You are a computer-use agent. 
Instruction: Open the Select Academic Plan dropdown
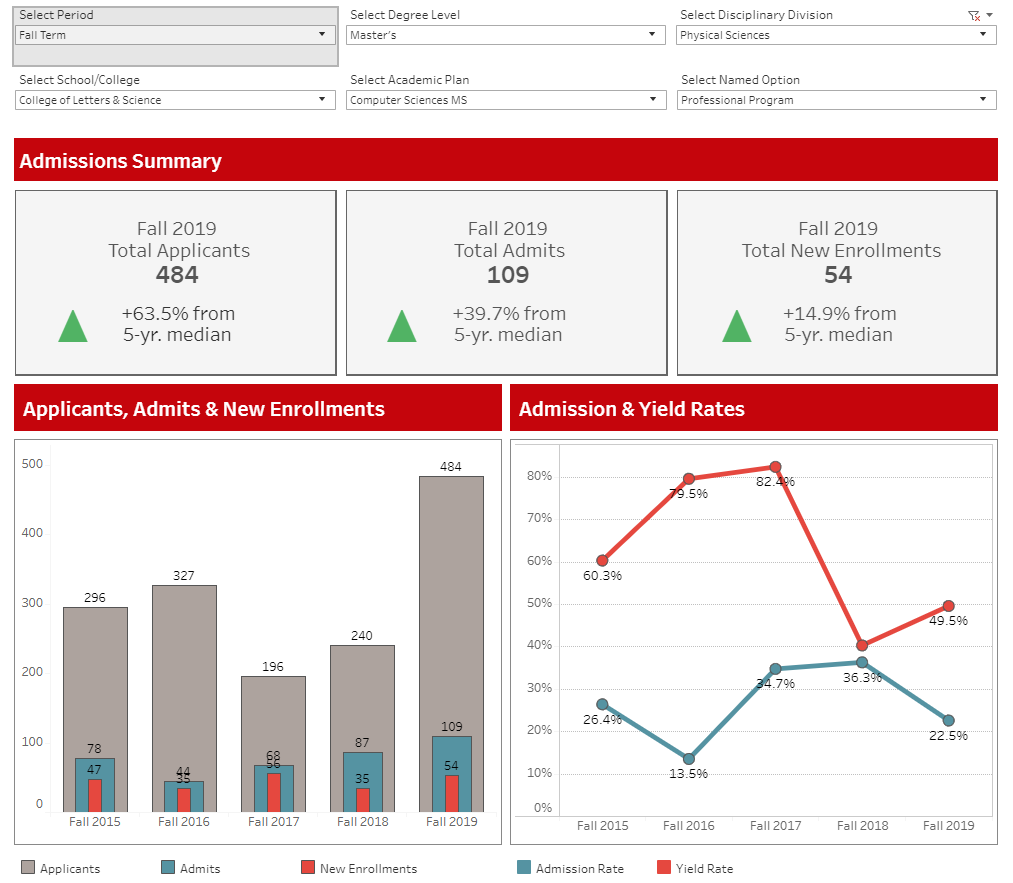[x=506, y=100]
